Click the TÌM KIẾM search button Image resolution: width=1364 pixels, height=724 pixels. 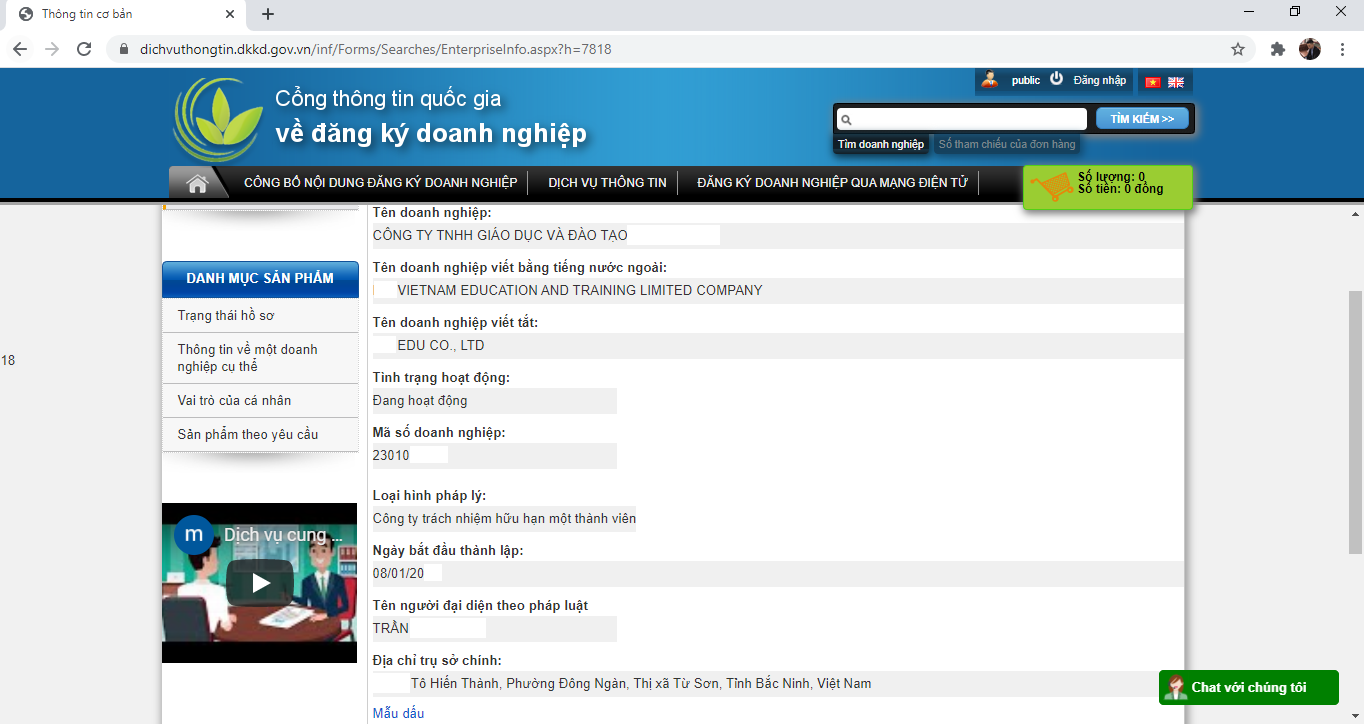1142,119
